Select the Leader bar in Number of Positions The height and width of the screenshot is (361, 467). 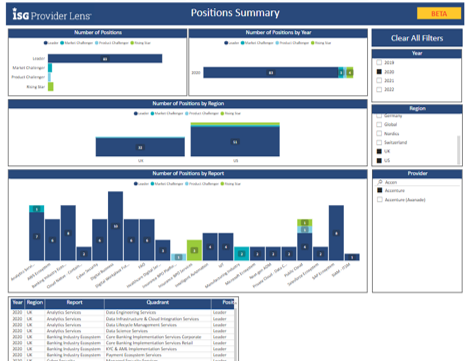[105, 59]
